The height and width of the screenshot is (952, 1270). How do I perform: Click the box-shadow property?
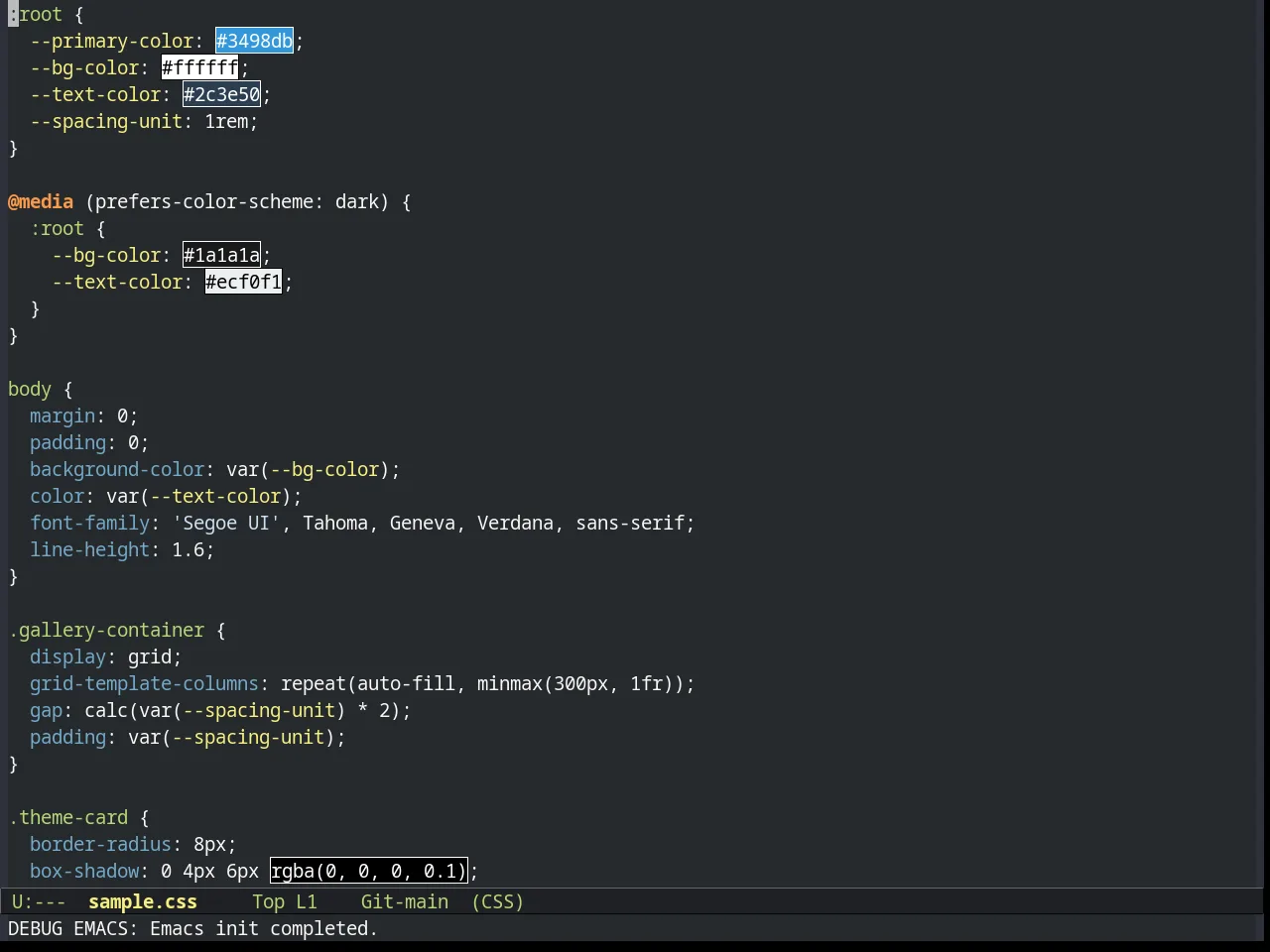[84, 871]
